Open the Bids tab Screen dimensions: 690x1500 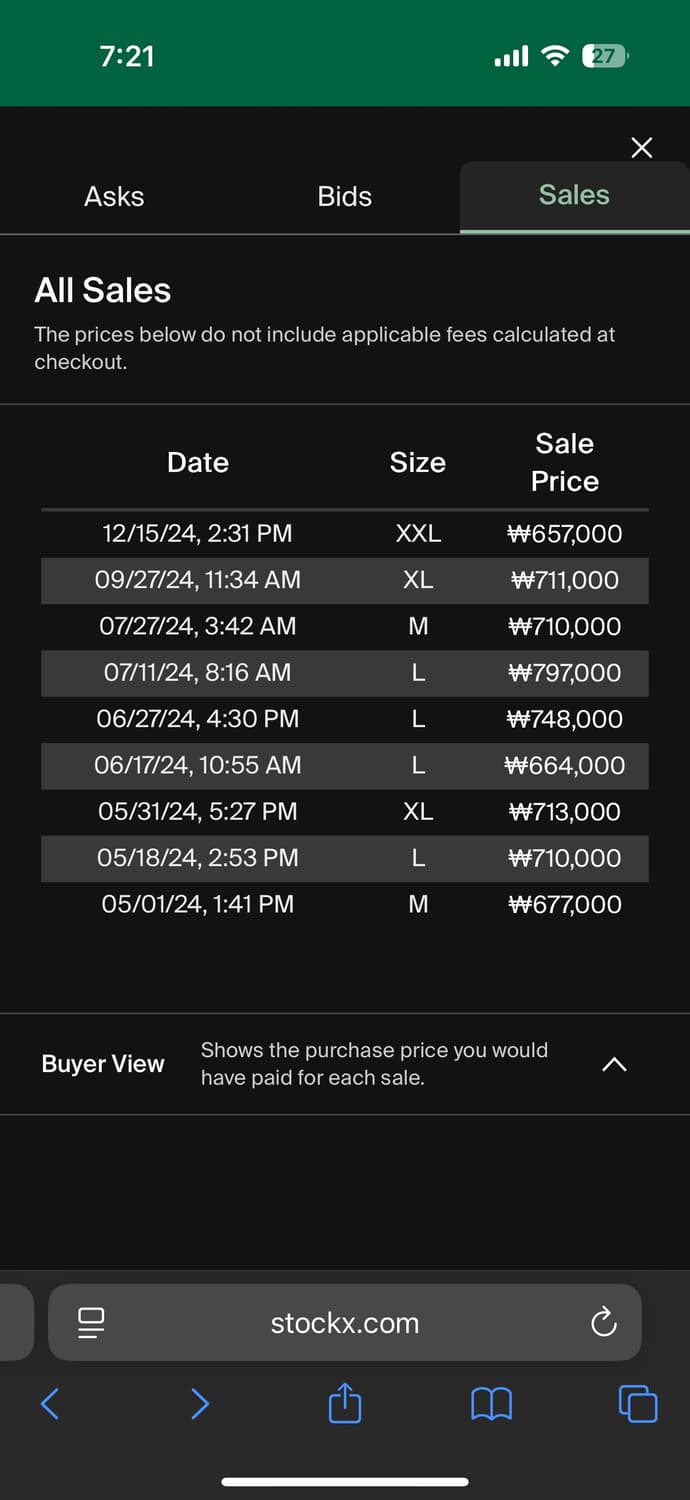pyautogui.click(x=344, y=196)
